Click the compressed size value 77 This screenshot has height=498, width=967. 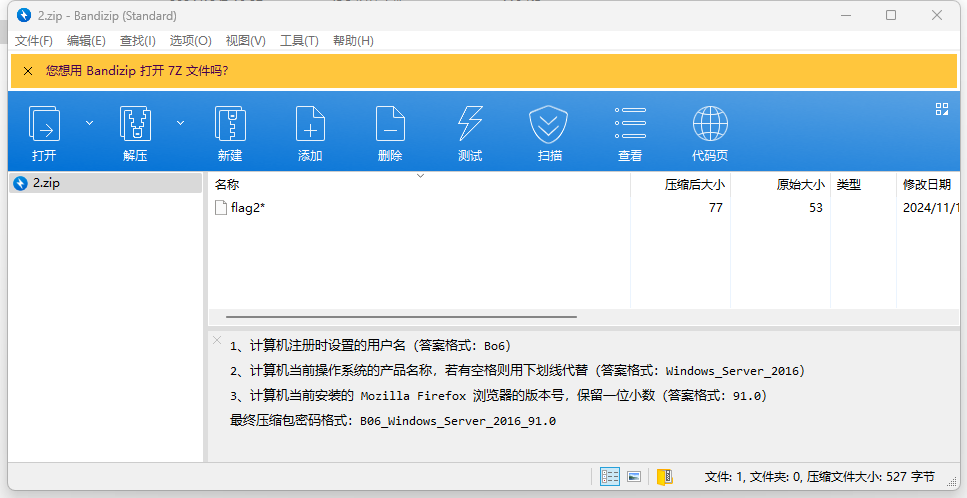pyautogui.click(x=715, y=208)
